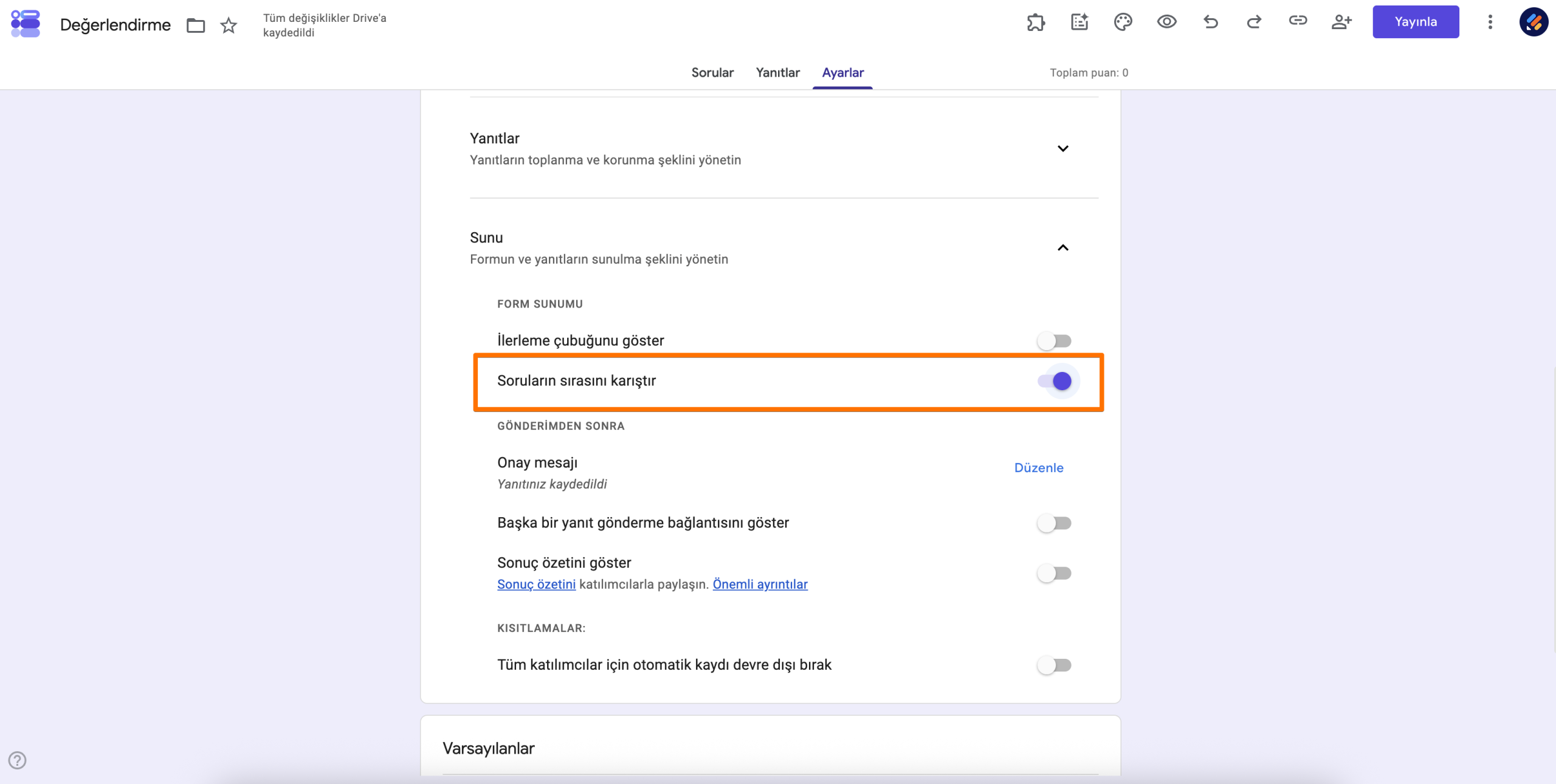The image size is (1556, 784).
Task: Click the Sunu section title
Action: click(486, 238)
